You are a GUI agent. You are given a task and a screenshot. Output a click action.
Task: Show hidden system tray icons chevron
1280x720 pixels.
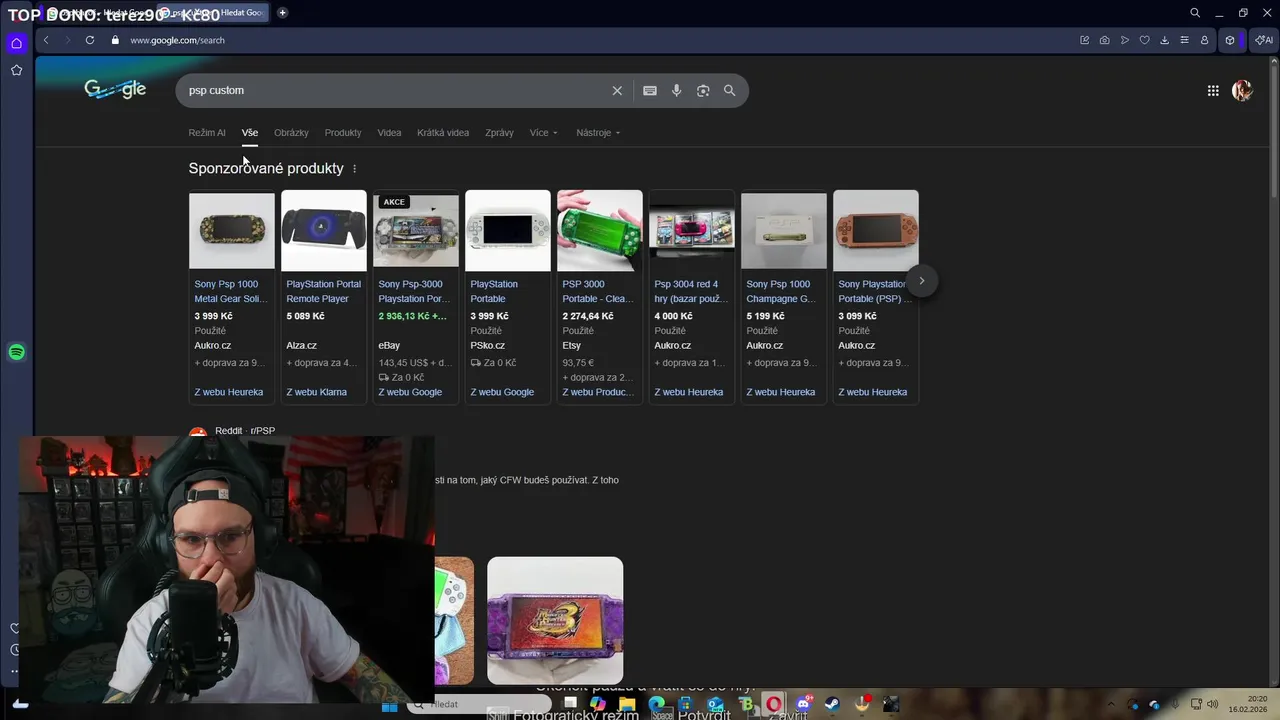click(1110, 704)
